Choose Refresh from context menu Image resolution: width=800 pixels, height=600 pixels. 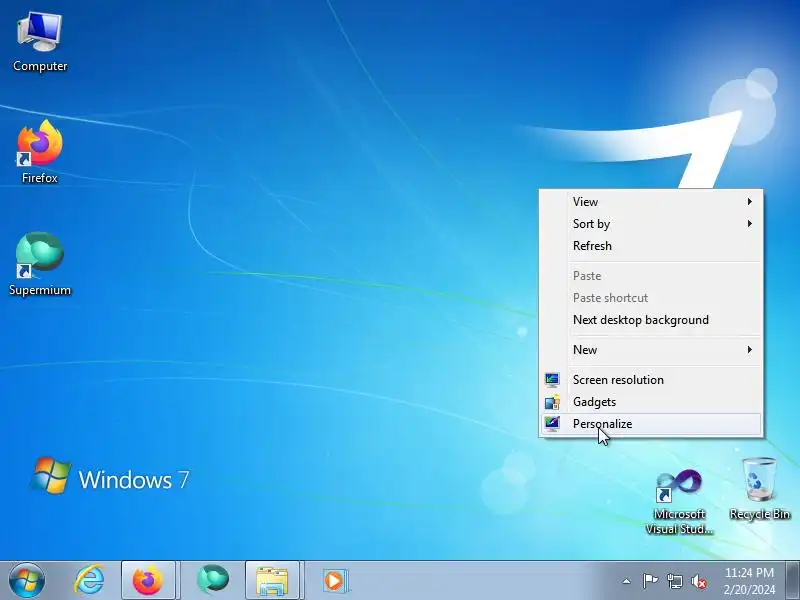(651, 245)
